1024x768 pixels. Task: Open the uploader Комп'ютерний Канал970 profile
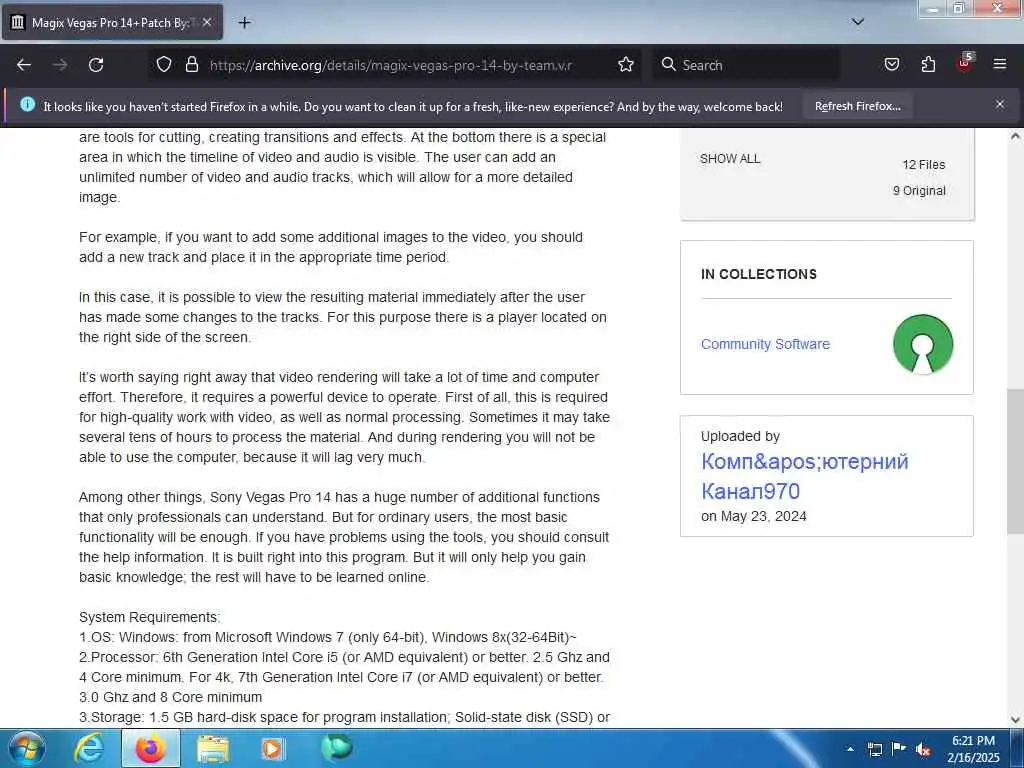tap(805, 476)
